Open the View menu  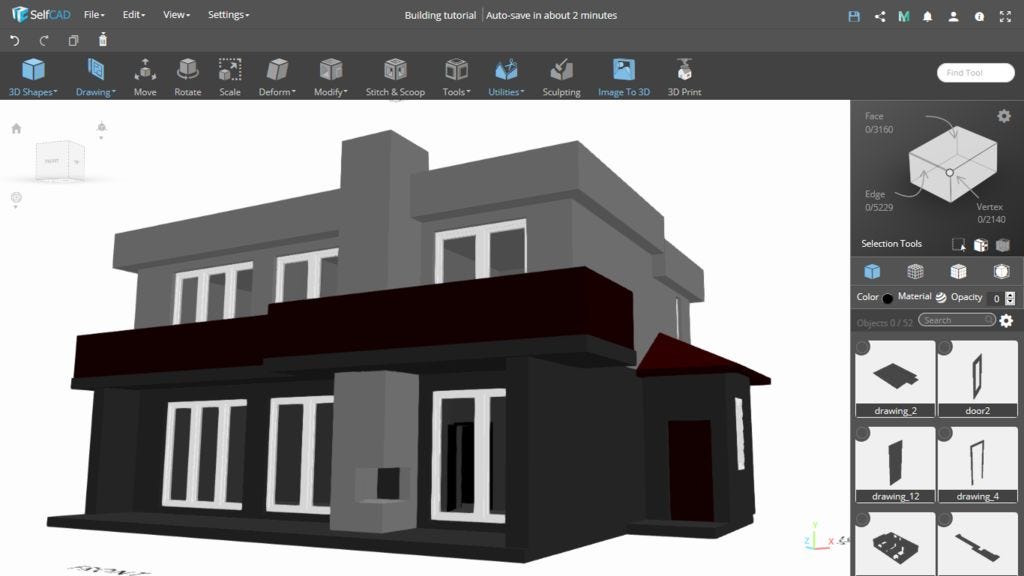point(174,14)
